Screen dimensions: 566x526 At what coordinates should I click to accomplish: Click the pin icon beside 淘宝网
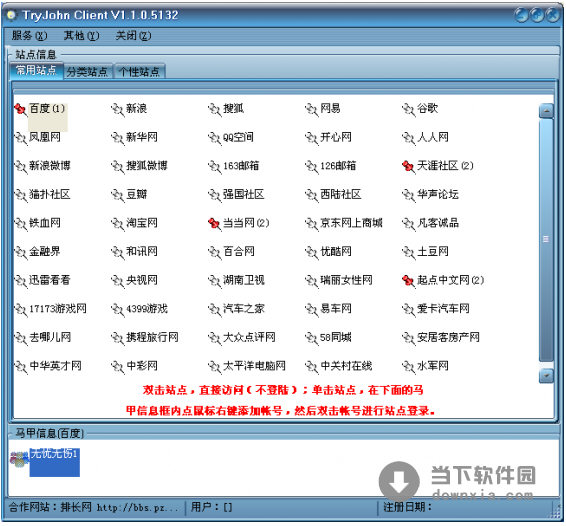pyautogui.click(x=117, y=224)
